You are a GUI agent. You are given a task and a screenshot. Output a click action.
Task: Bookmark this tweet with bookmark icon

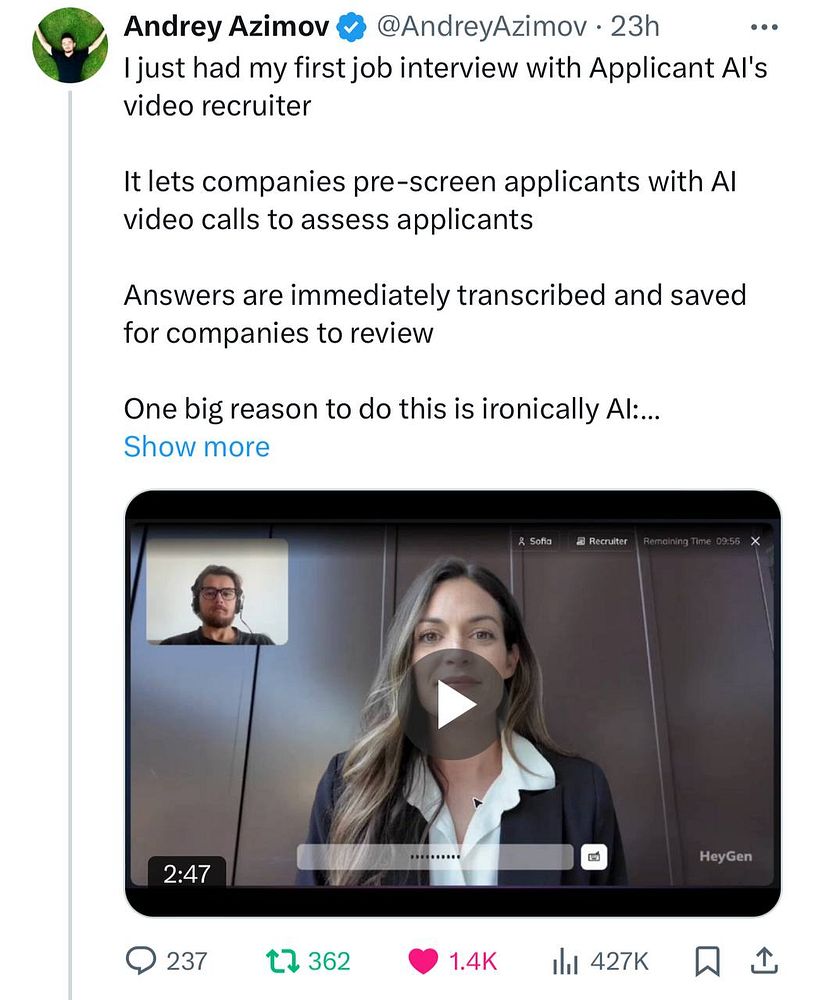(707, 961)
